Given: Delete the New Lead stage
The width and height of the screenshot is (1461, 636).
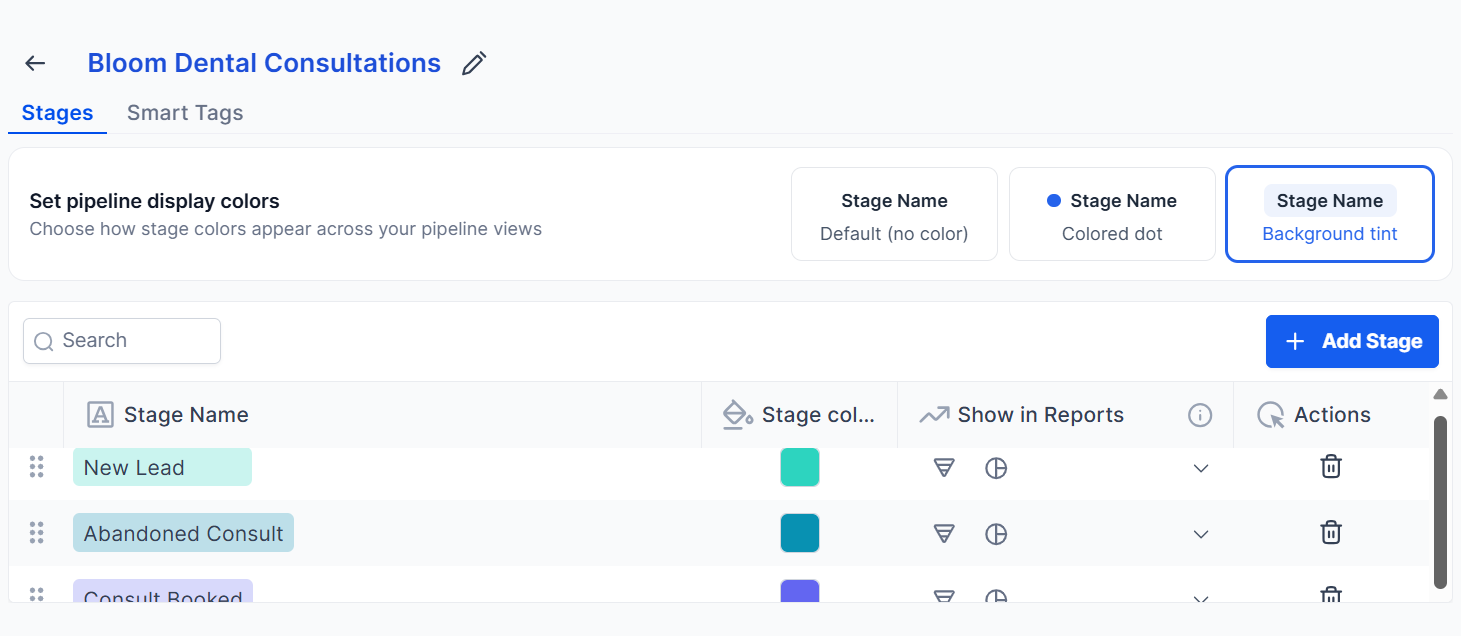Looking at the screenshot, I should [x=1331, y=466].
